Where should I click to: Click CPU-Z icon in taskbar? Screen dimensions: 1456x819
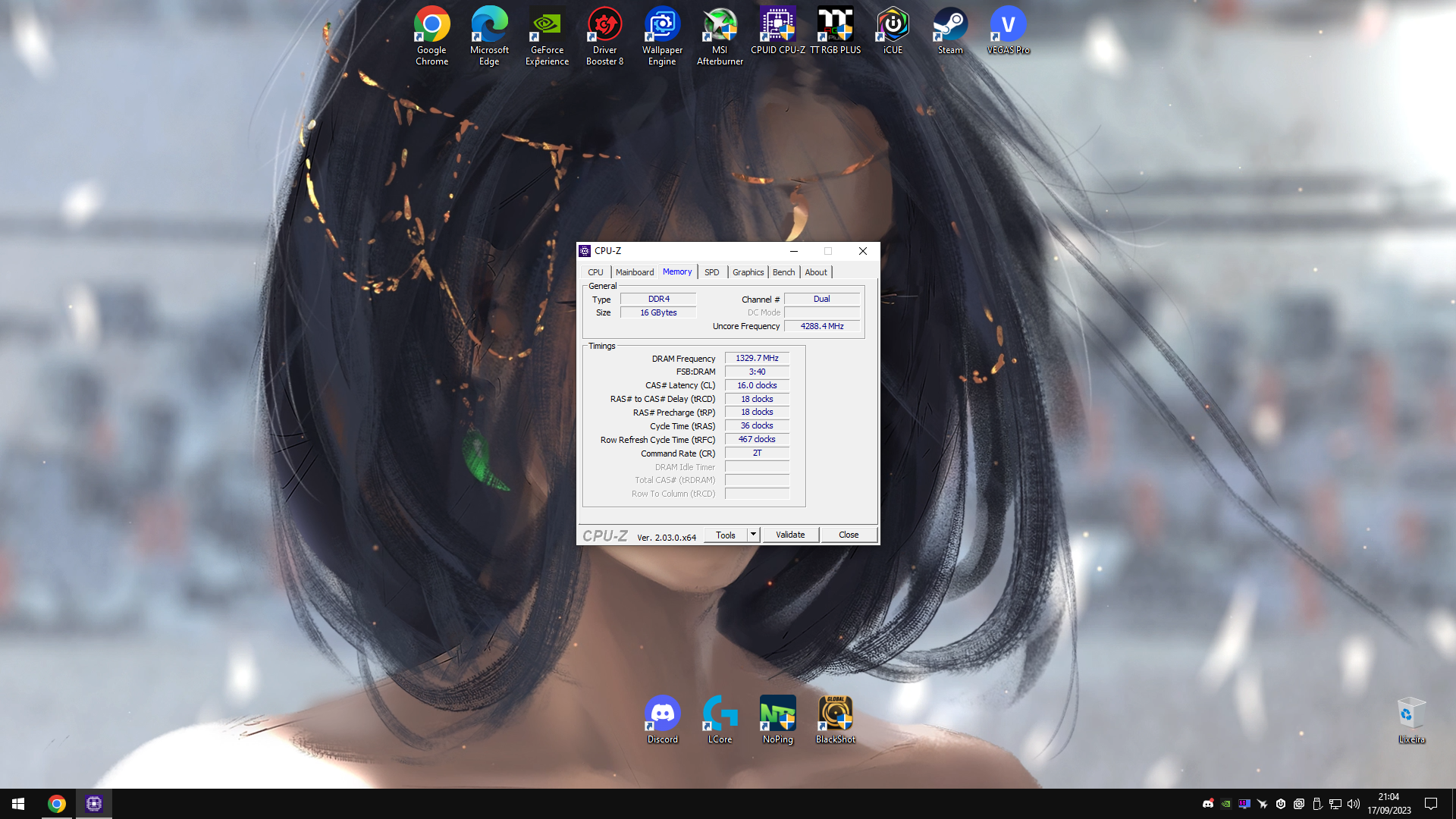click(x=93, y=804)
